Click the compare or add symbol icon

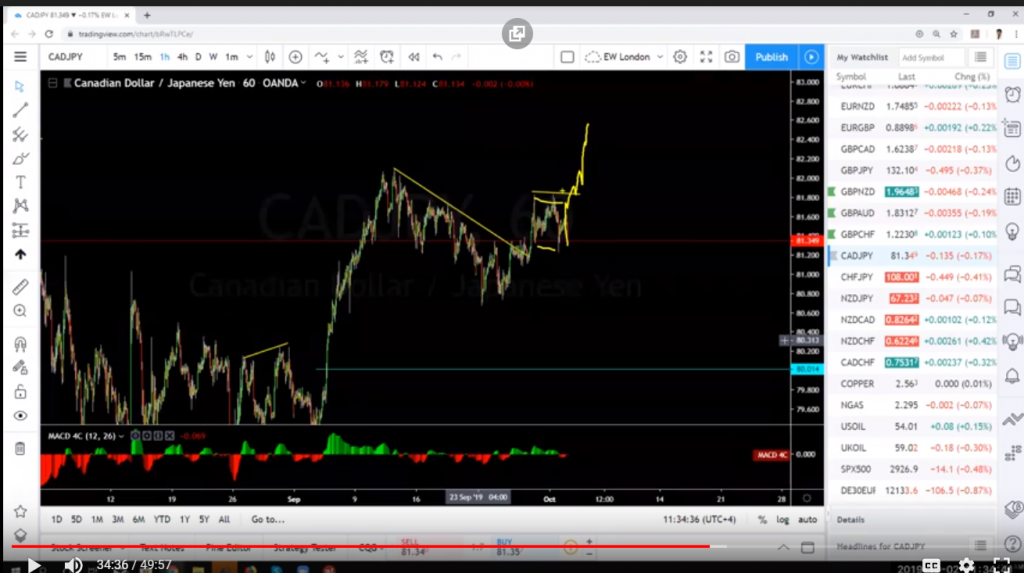[x=295, y=57]
